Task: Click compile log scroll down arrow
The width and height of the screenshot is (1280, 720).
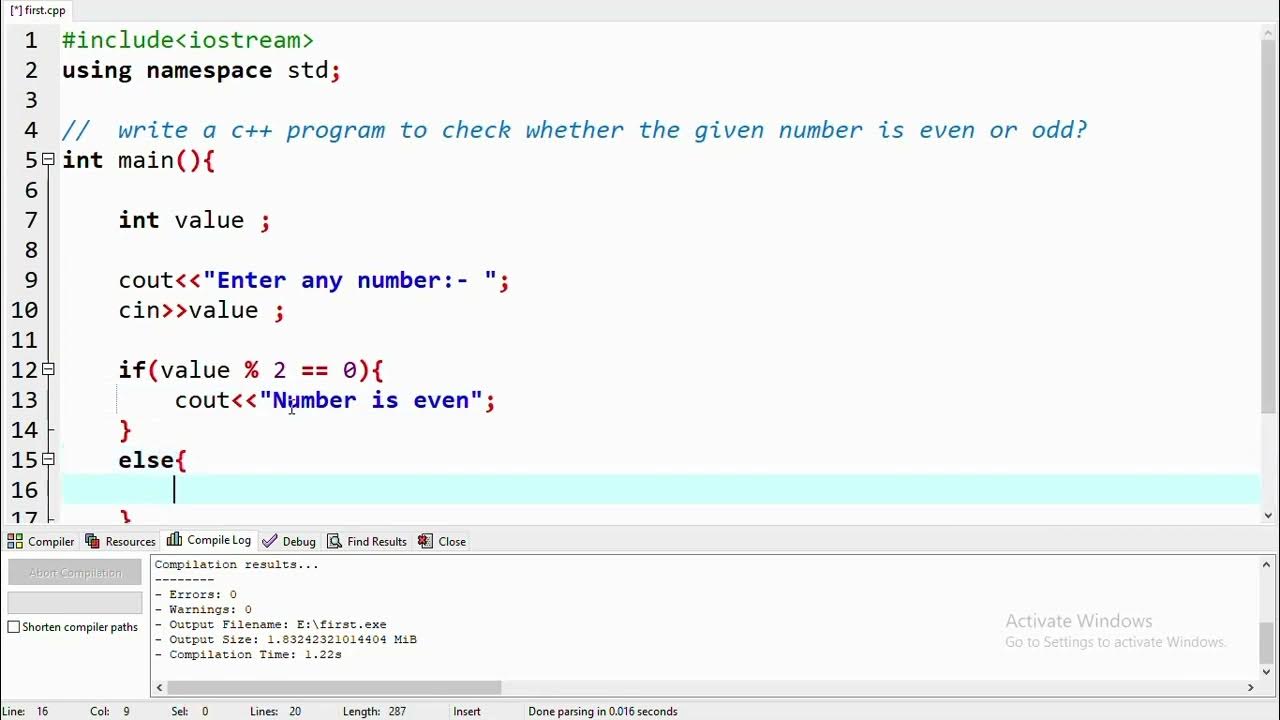Action: [1267, 672]
